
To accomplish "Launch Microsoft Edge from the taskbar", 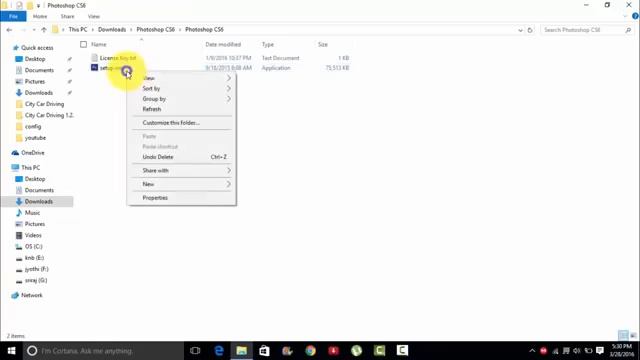I will (x=219, y=351).
